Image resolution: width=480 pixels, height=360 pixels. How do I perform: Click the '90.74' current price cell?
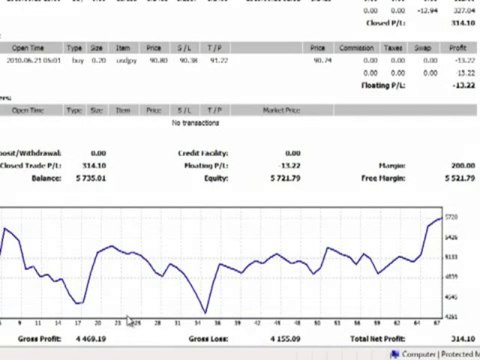click(322, 60)
